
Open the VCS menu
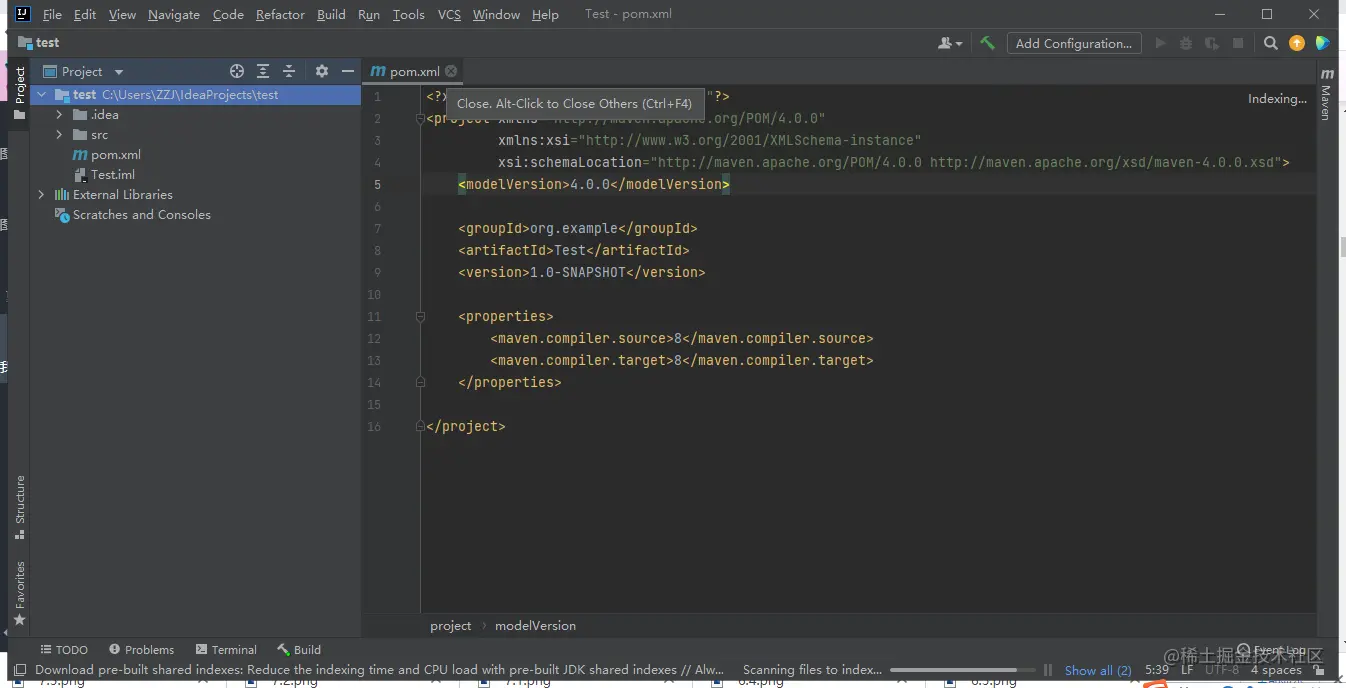point(449,15)
